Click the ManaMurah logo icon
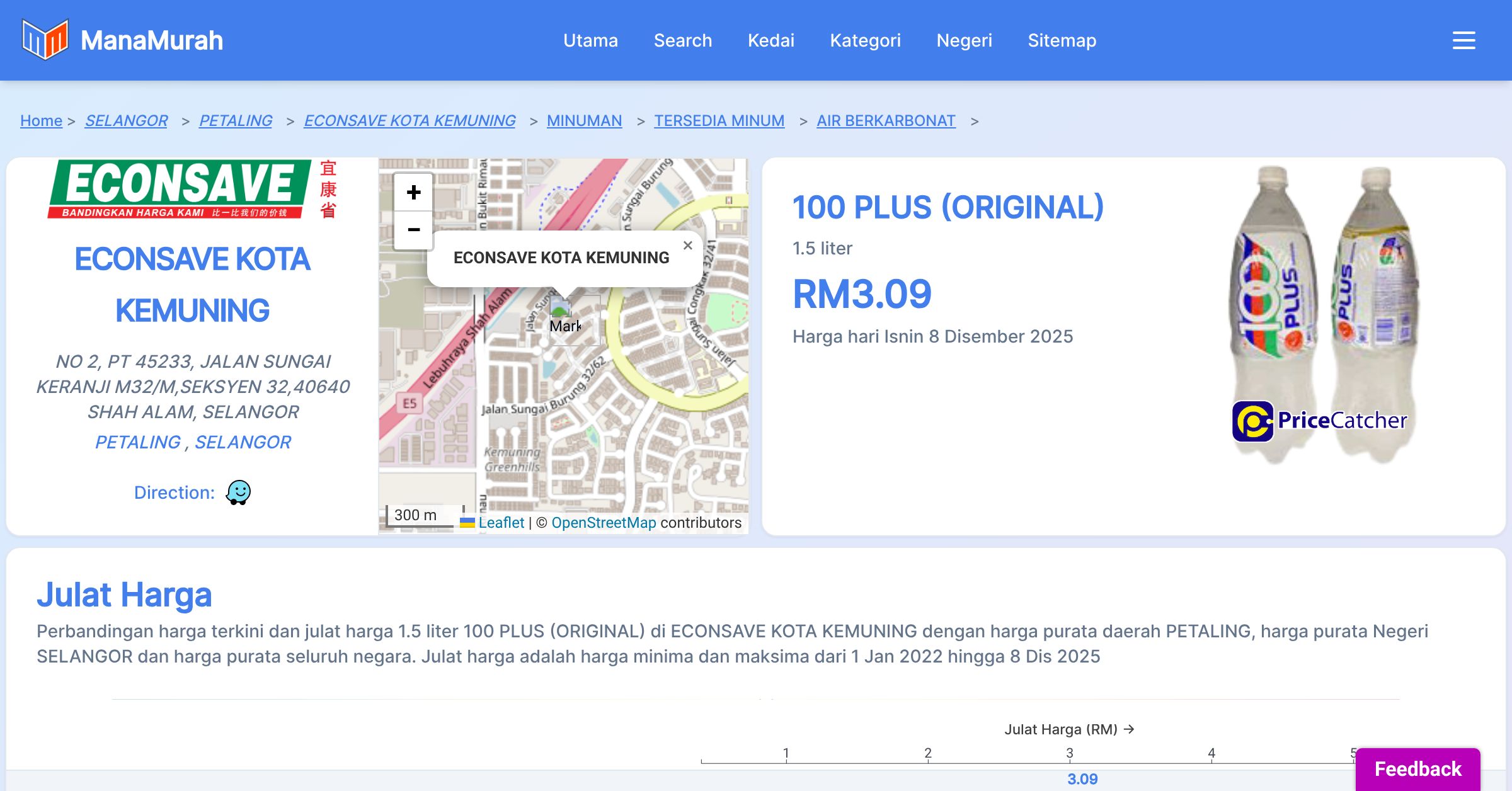1512x791 pixels. pyautogui.click(x=44, y=40)
